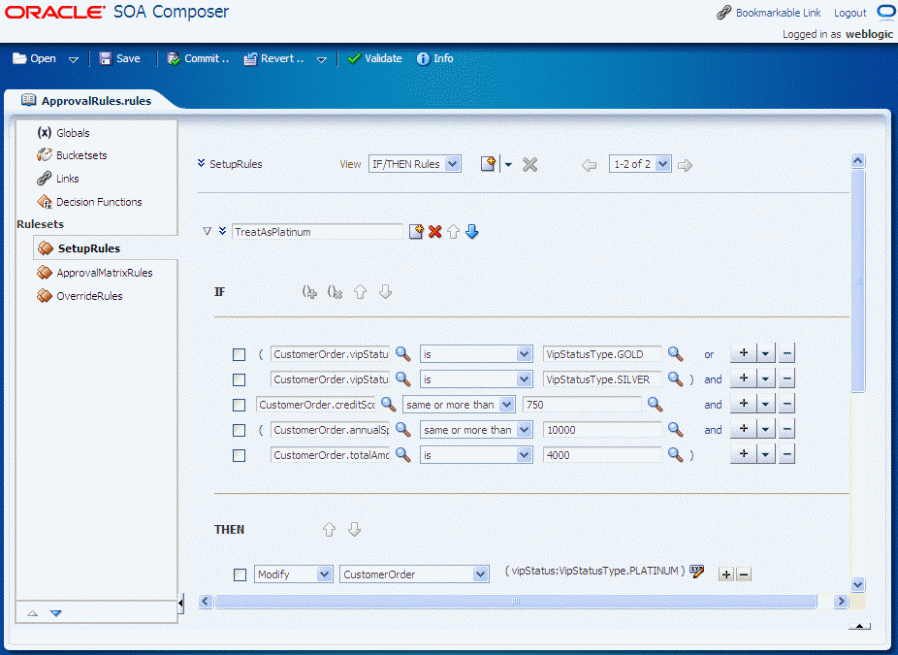
Task: Save the rules dictionary
Action: (120, 58)
